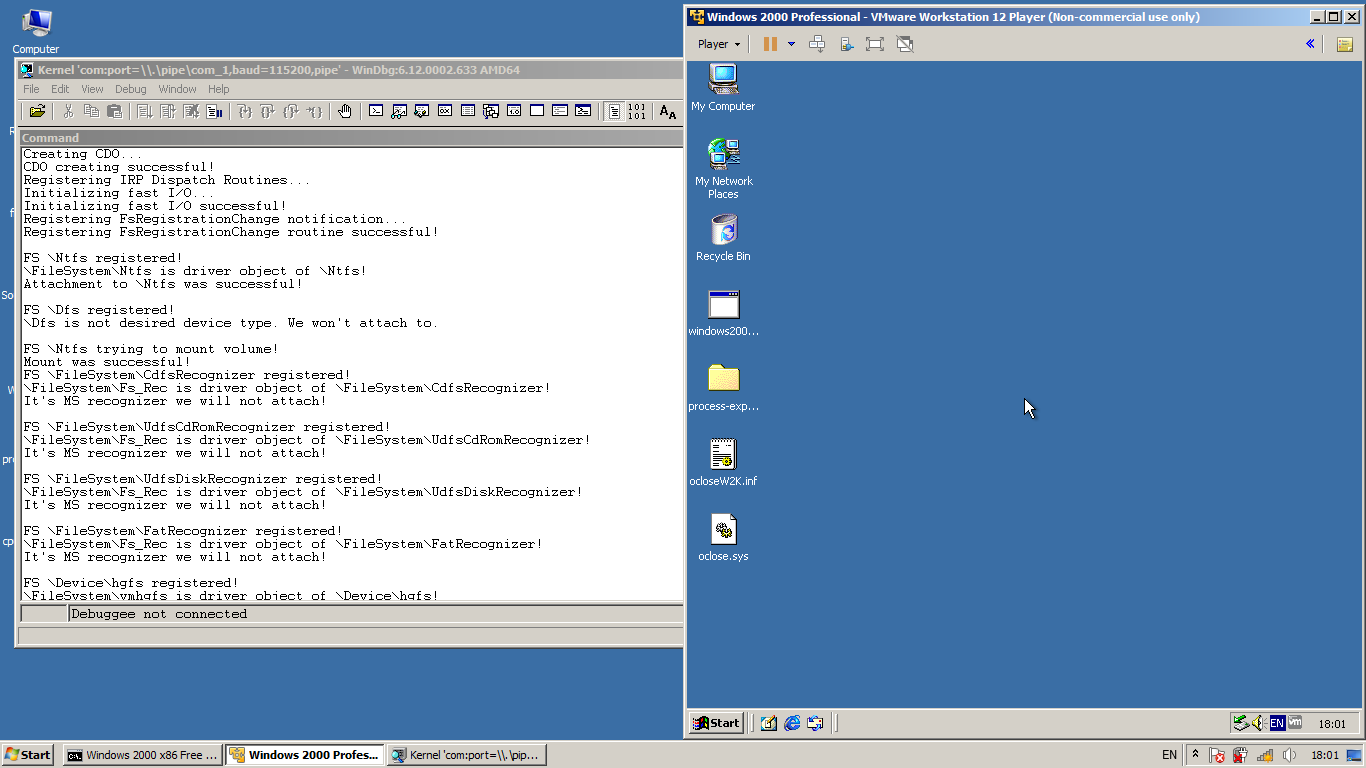Click the VMware notes icon at toolbar right
Screen dimensions: 1366x768
(x=1344, y=44)
